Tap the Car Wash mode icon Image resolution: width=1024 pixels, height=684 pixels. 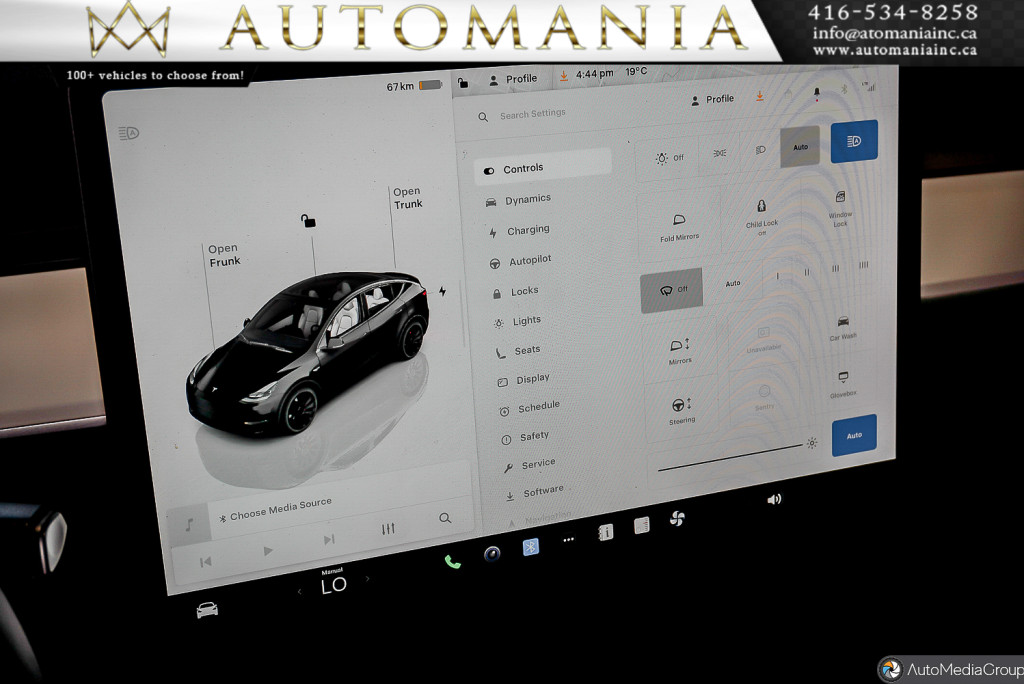843,327
